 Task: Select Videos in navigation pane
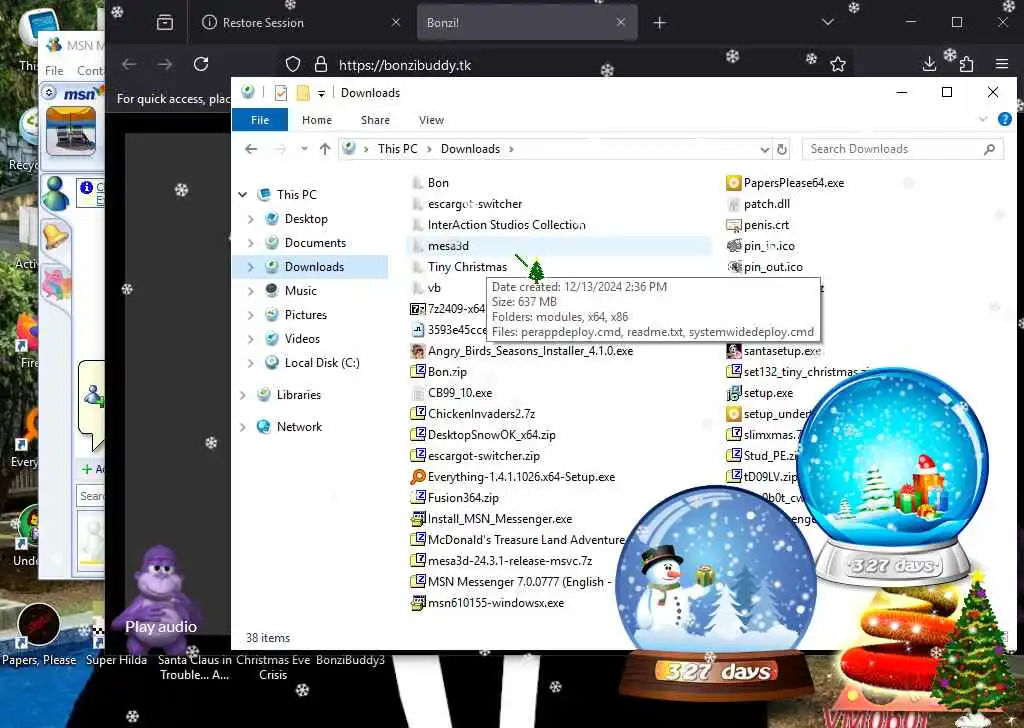tap(302, 339)
